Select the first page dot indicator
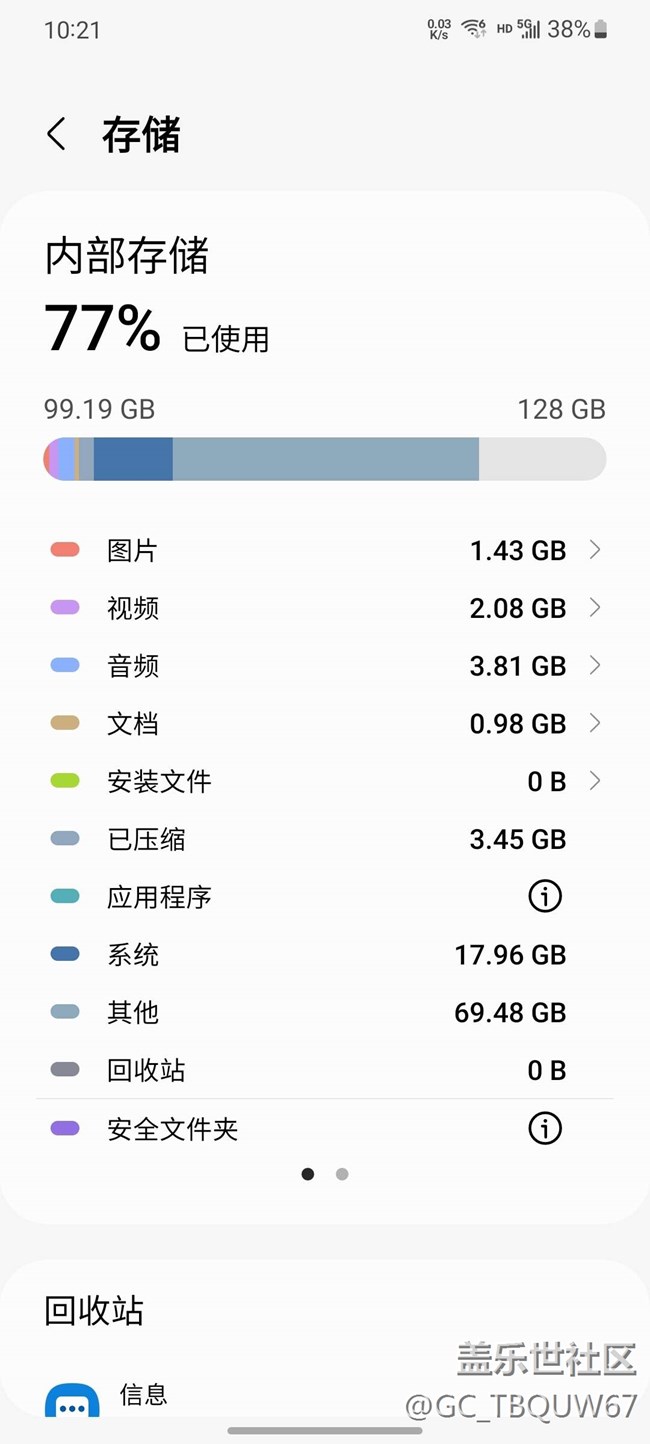The height and width of the screenshot is (1444, 650). pos(308,1174)
